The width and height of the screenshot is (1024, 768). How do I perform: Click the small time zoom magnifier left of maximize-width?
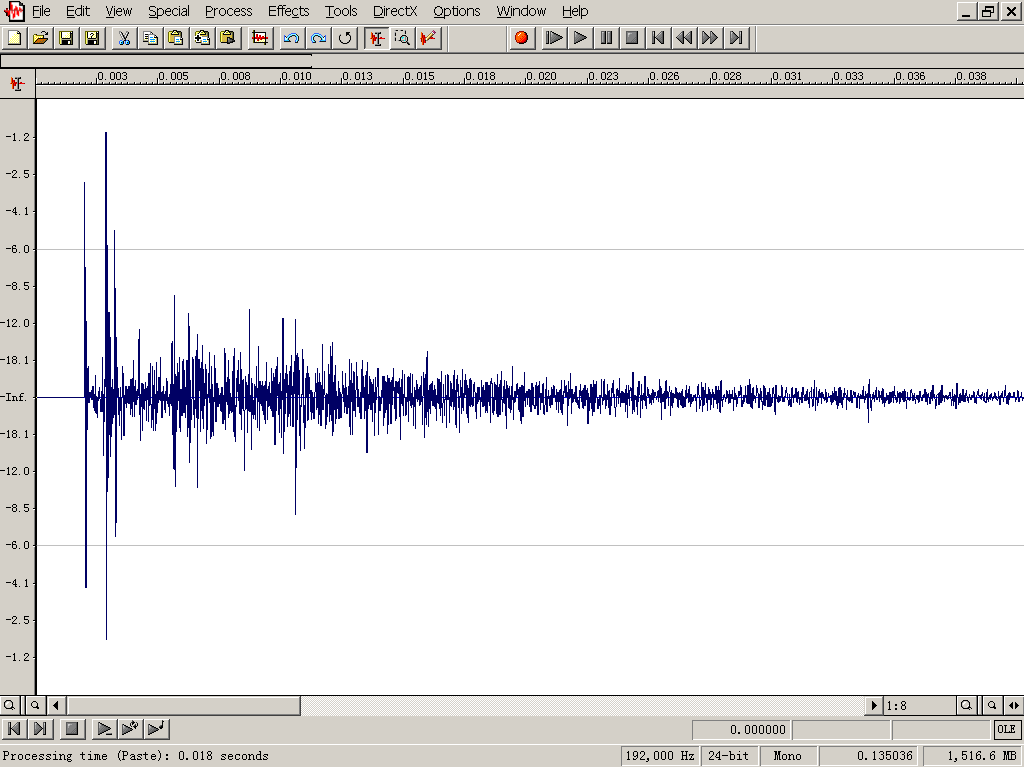(x=991, y=705)
